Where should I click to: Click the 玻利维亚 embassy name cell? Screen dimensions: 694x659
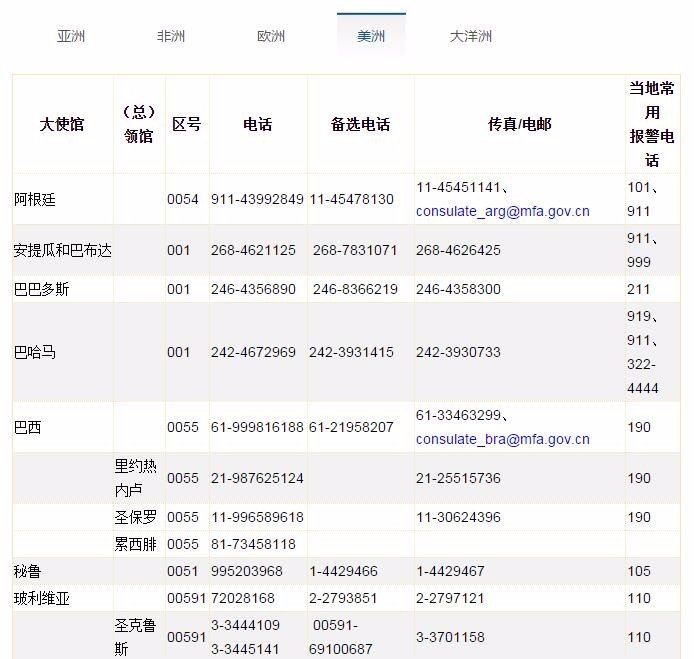(x=42, y=598)
